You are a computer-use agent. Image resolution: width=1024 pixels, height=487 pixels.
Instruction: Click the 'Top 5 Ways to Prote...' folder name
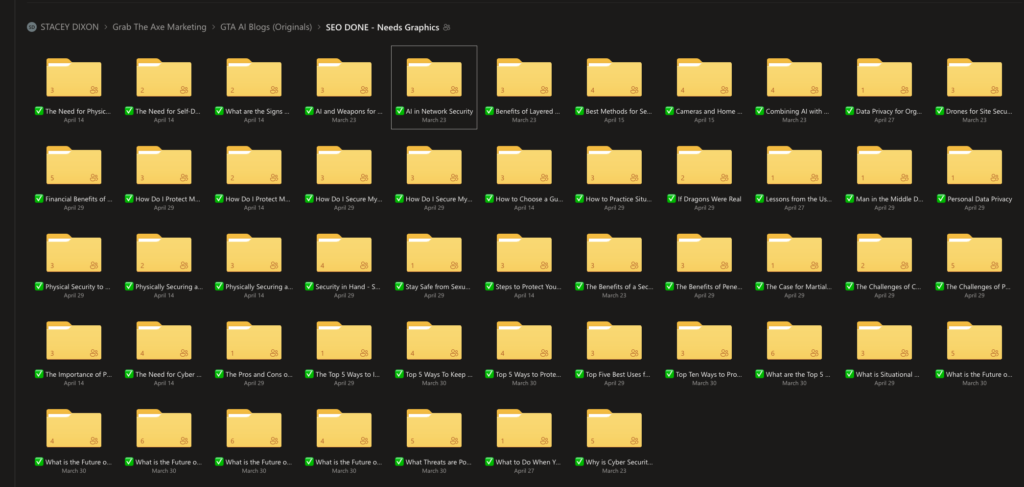pyautogui.click(x=529, y=375)
